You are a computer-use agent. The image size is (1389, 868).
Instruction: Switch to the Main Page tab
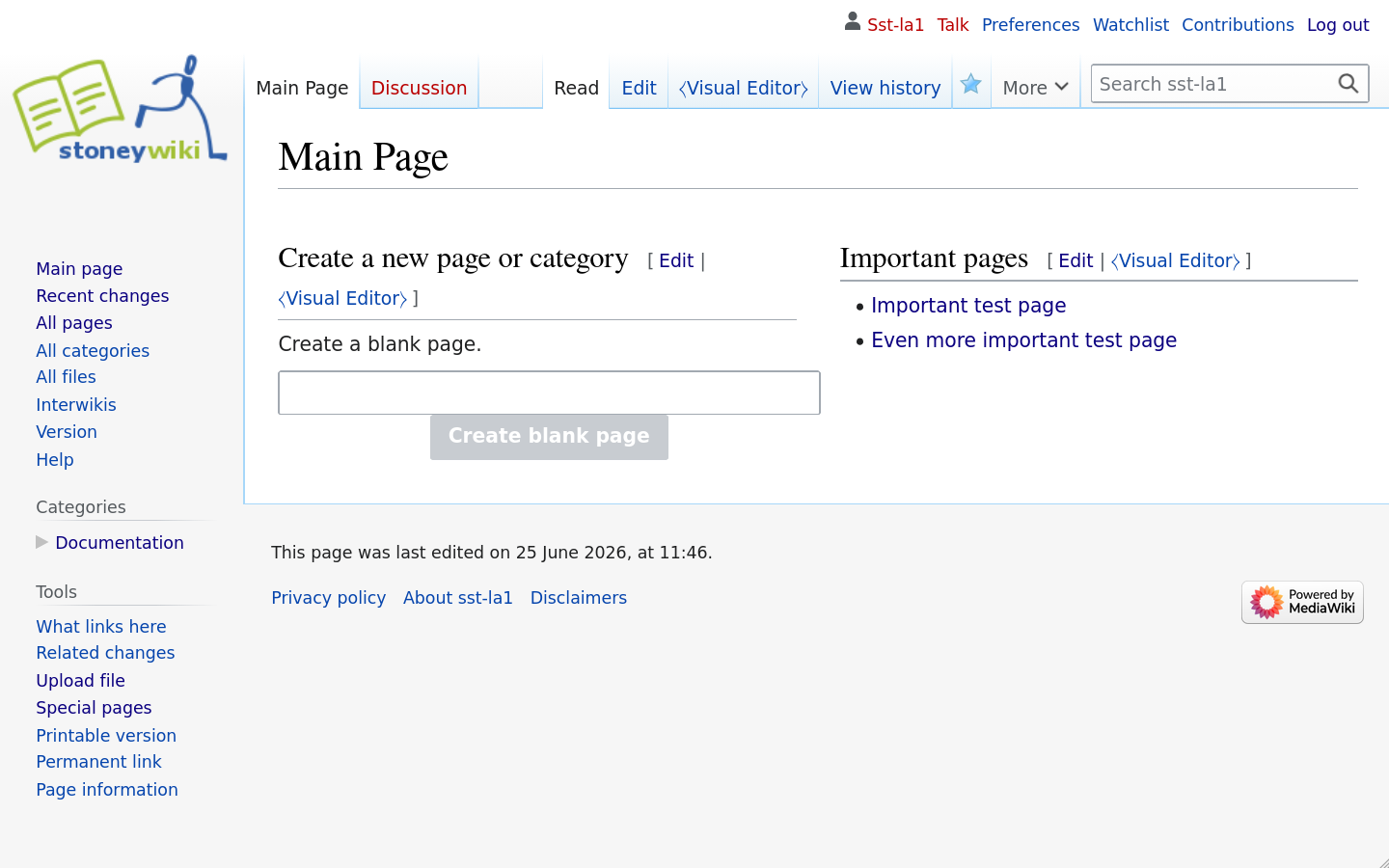pyautogui.click(x=302, y=88)
